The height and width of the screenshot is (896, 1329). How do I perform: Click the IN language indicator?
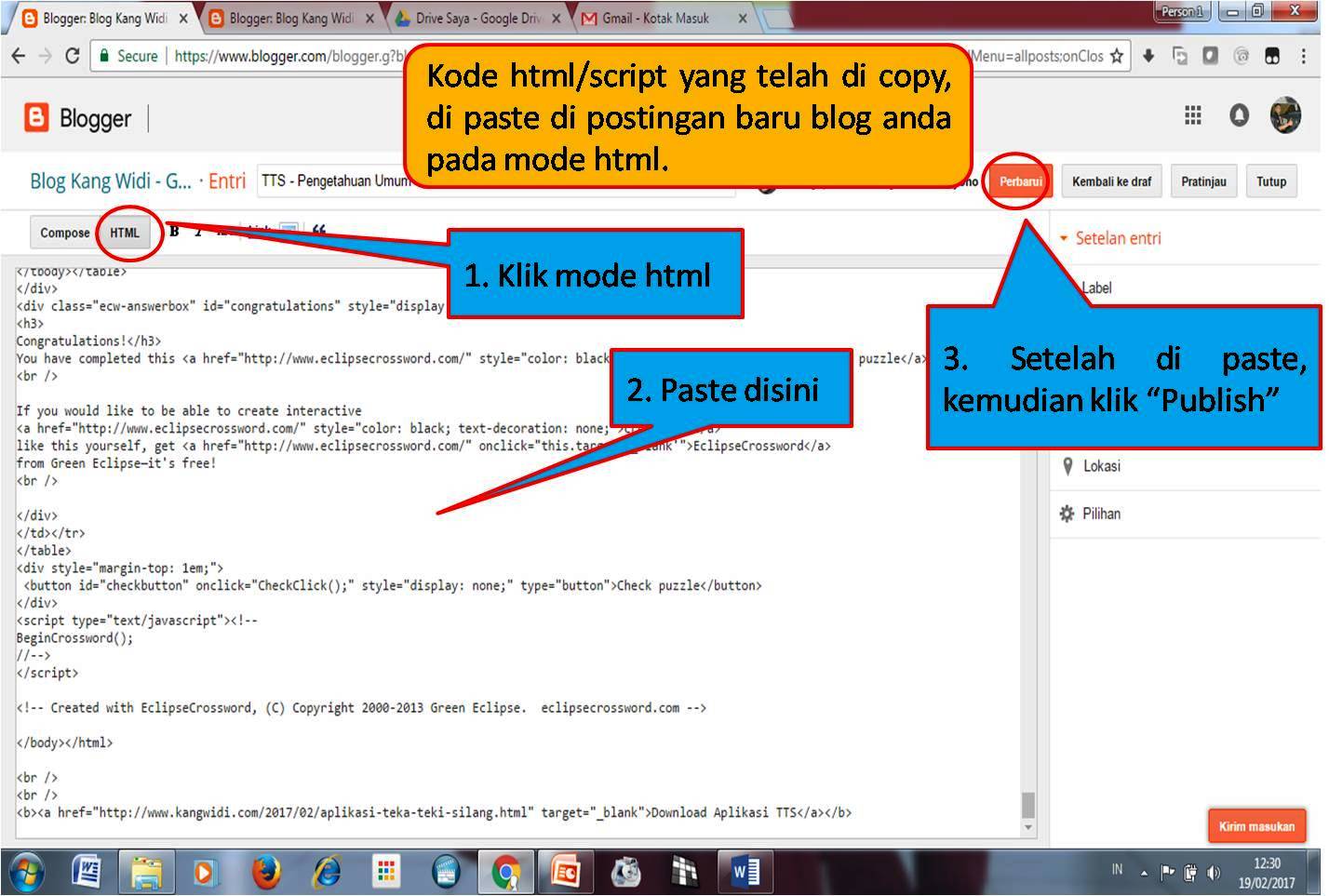tap(1117, 870)
